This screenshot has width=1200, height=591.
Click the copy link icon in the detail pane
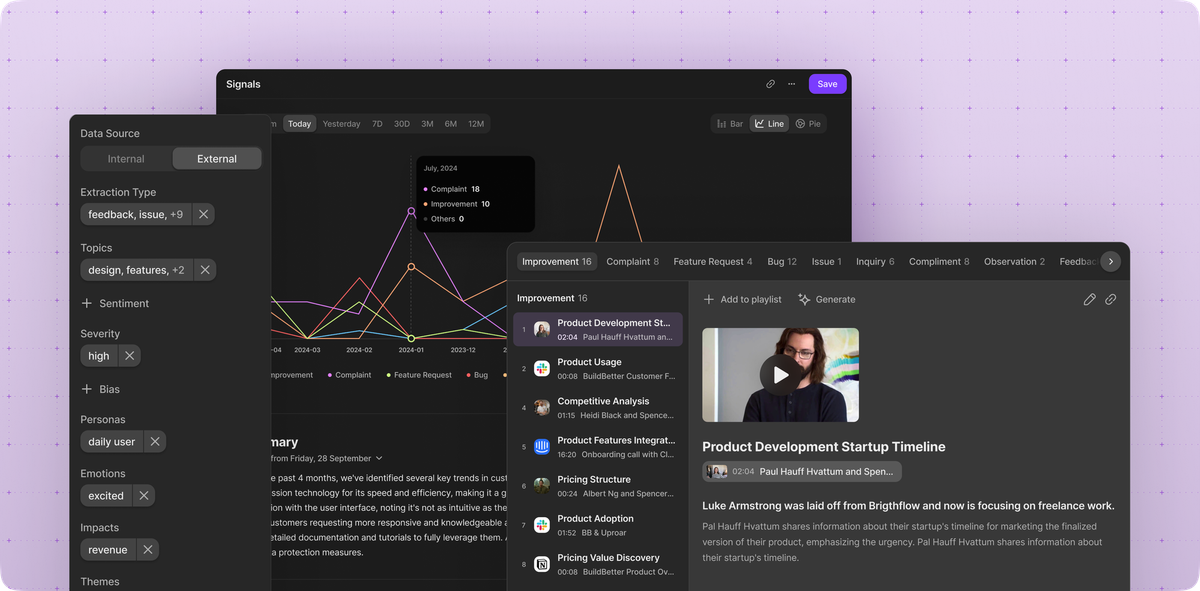click(1111, 299)
